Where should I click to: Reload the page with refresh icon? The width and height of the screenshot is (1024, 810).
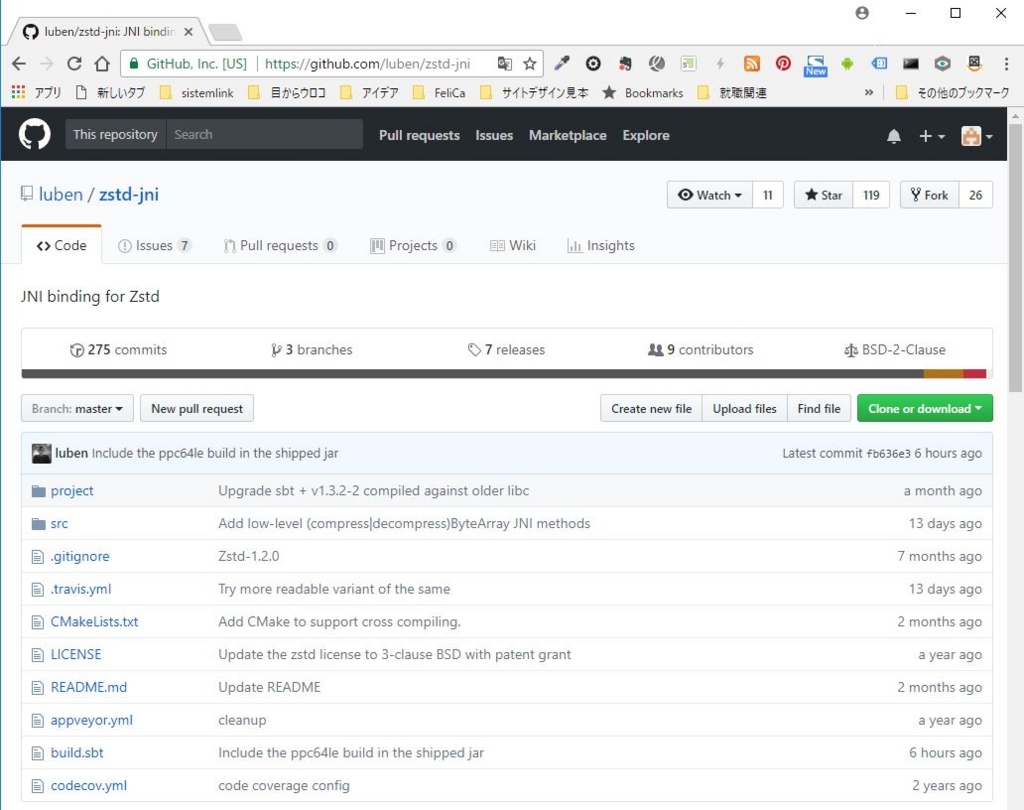coord(74,63)
